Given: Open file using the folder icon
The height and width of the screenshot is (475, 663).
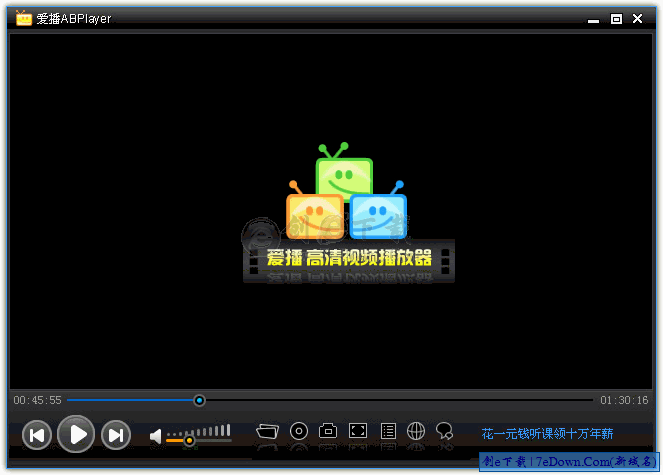Looking at the screenshot, I should [x=267, y=431].
